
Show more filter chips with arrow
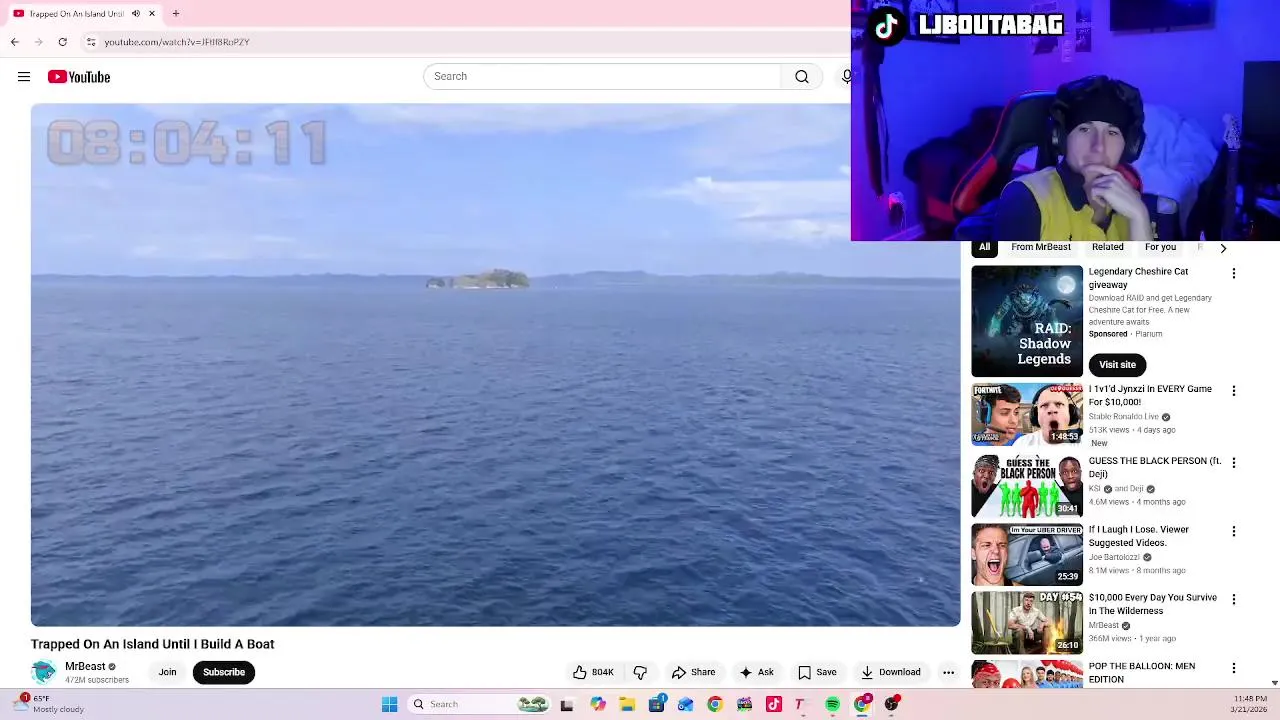pos(1222,248)
